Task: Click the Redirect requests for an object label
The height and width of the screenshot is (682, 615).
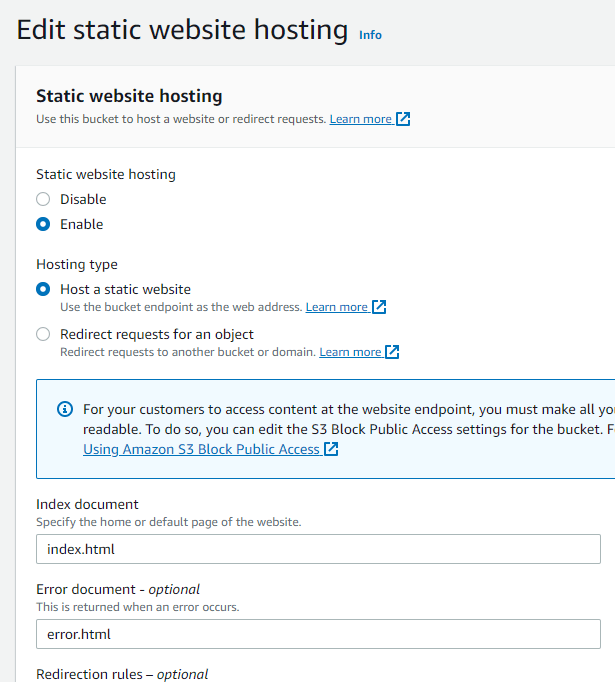Action: coord(157,334)
